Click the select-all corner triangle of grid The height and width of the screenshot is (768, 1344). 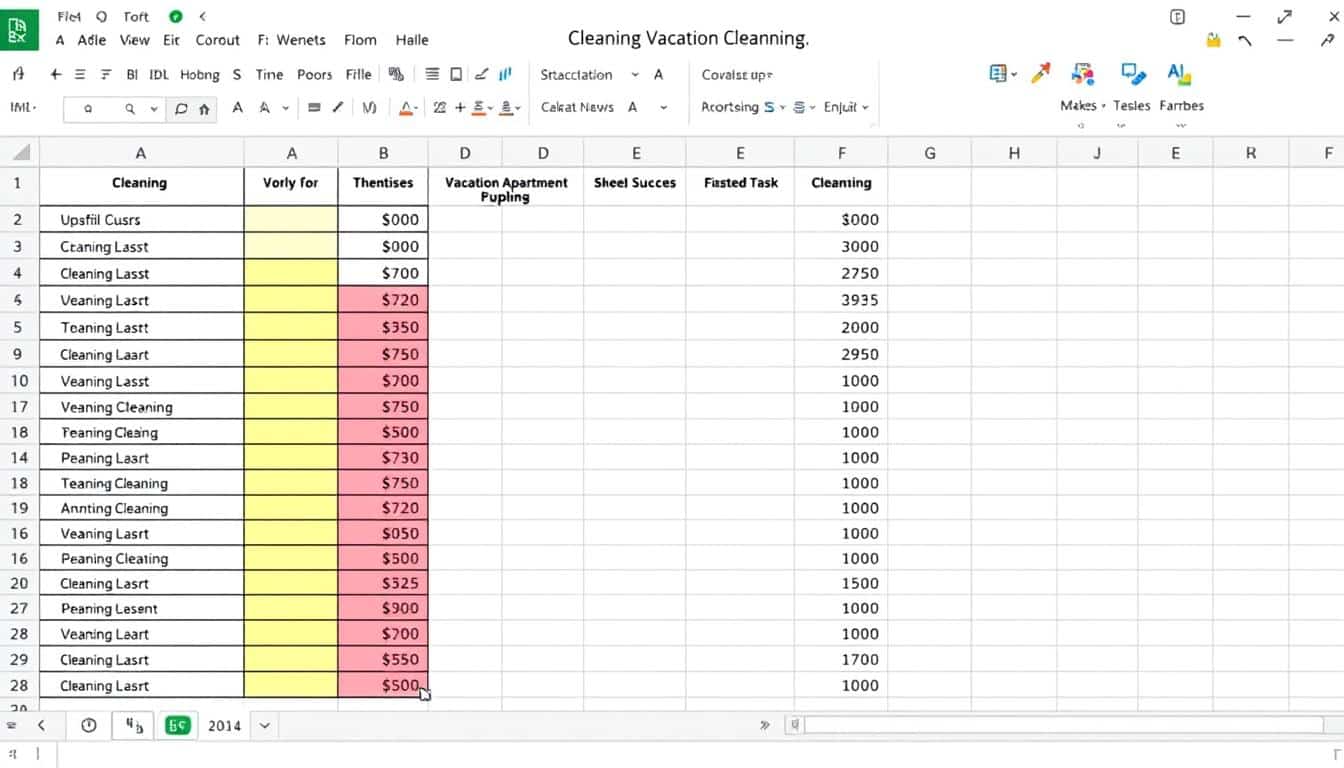(x=20, y=153)
